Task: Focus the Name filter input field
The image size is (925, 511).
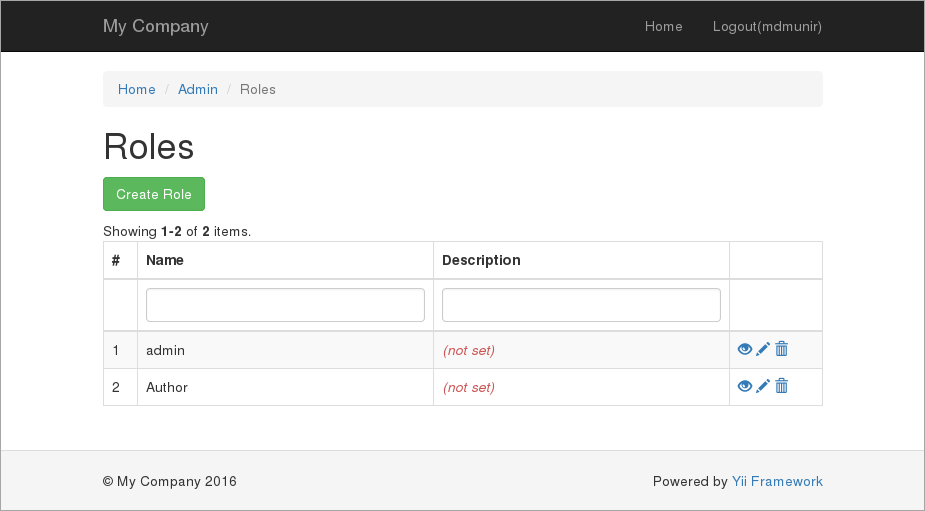Action: pos(285,305)
